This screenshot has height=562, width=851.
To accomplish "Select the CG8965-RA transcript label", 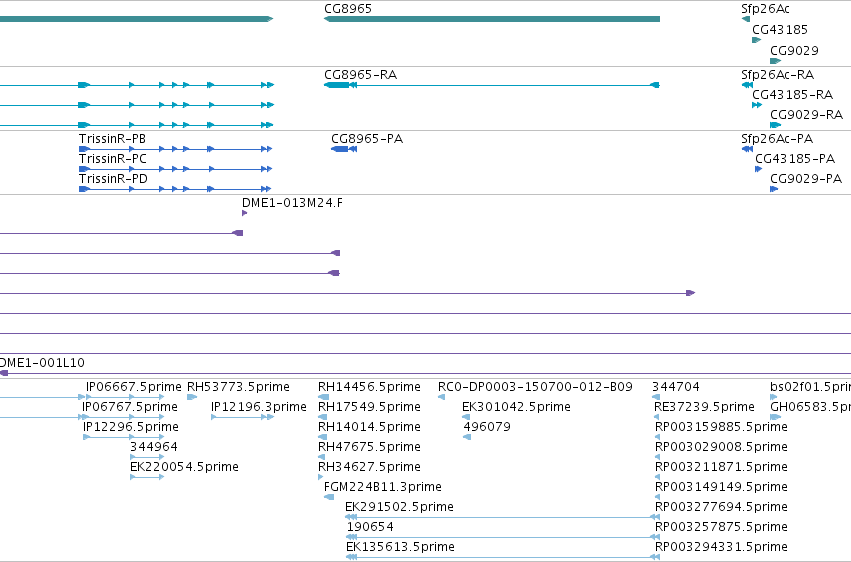I will [360, 75].
